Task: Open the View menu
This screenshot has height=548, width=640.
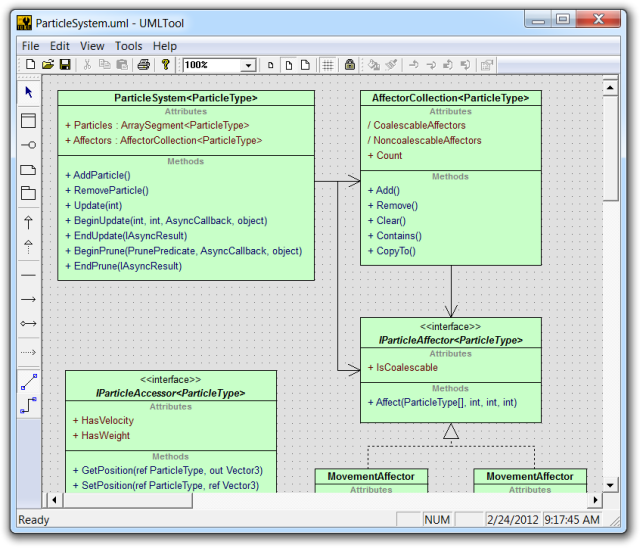Action: coord(92,46)
